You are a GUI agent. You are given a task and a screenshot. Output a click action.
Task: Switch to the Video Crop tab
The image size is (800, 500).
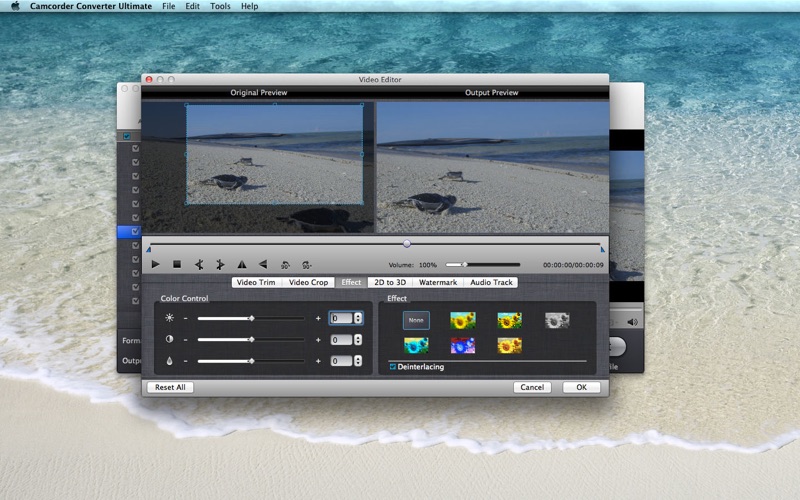click(x=308, y=282)
